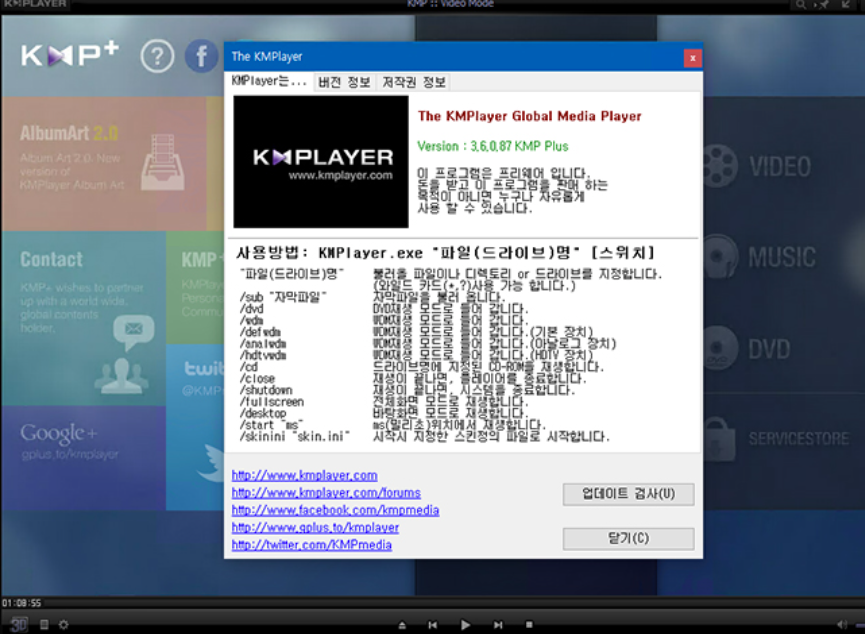The height and width of the screenshot is (634, 865).
Task: Click the /dvd switch text
Action: coord(252,309)
